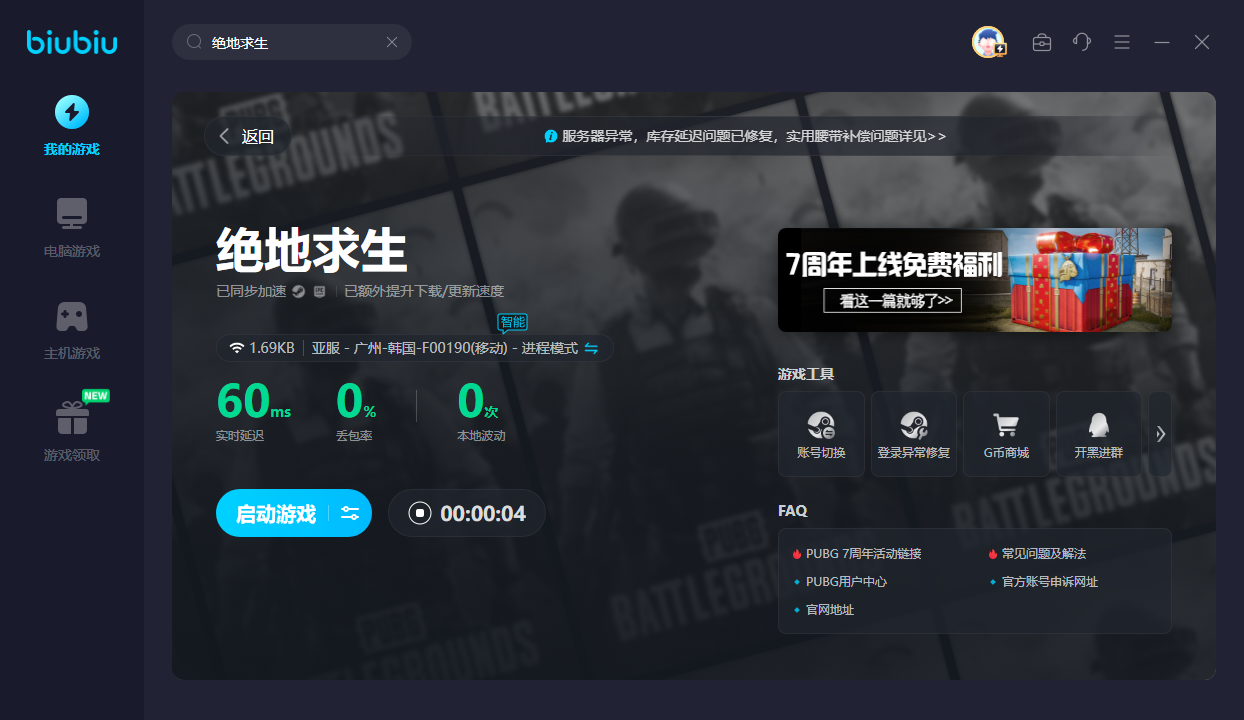Open the PC Games monitor icon

coord(72,213)
